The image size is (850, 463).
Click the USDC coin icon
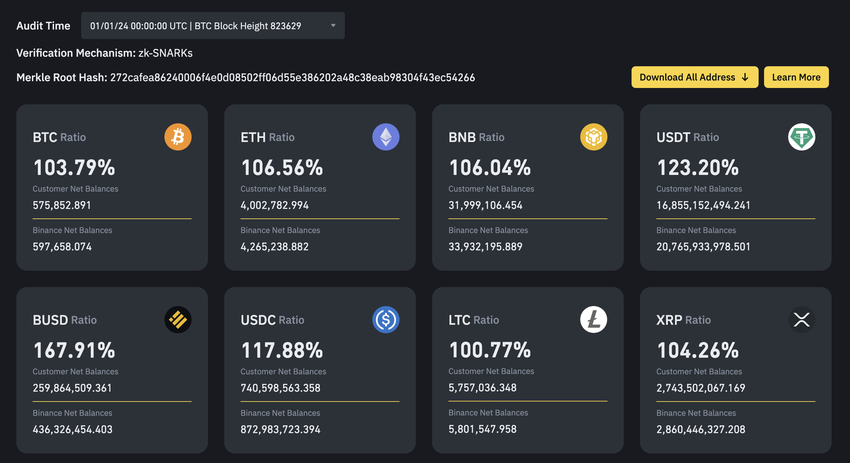386,320
